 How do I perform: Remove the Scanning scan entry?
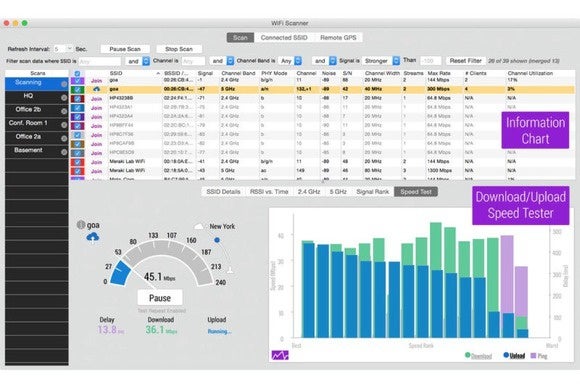[x=64, y=84]
